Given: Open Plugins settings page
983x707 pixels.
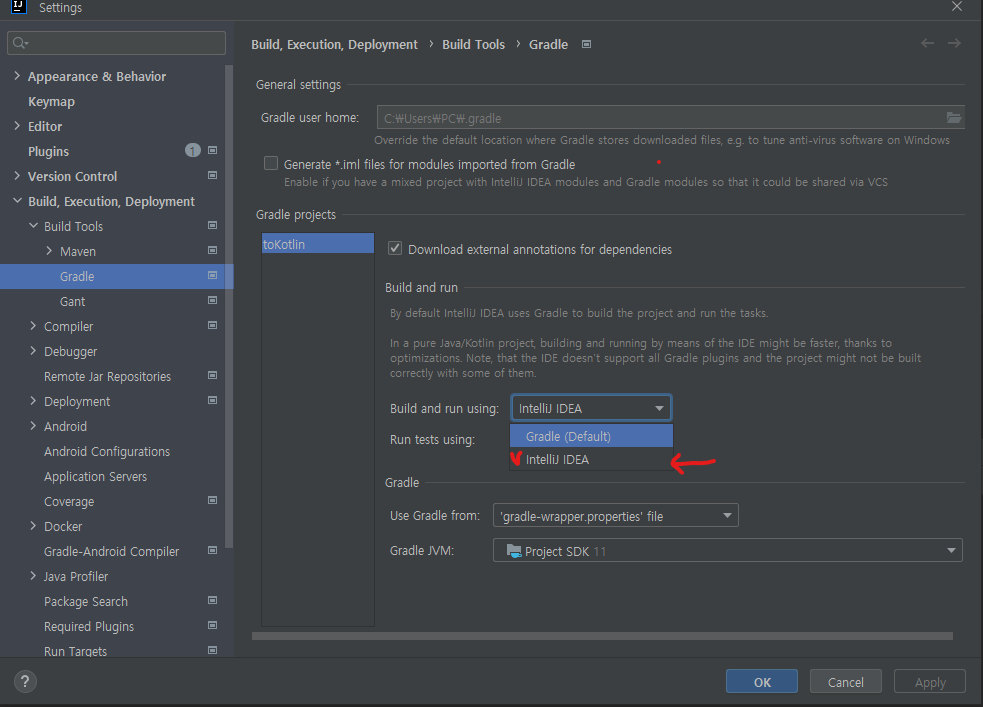Looking at the screenshot, I should click(x=48, y=152).
